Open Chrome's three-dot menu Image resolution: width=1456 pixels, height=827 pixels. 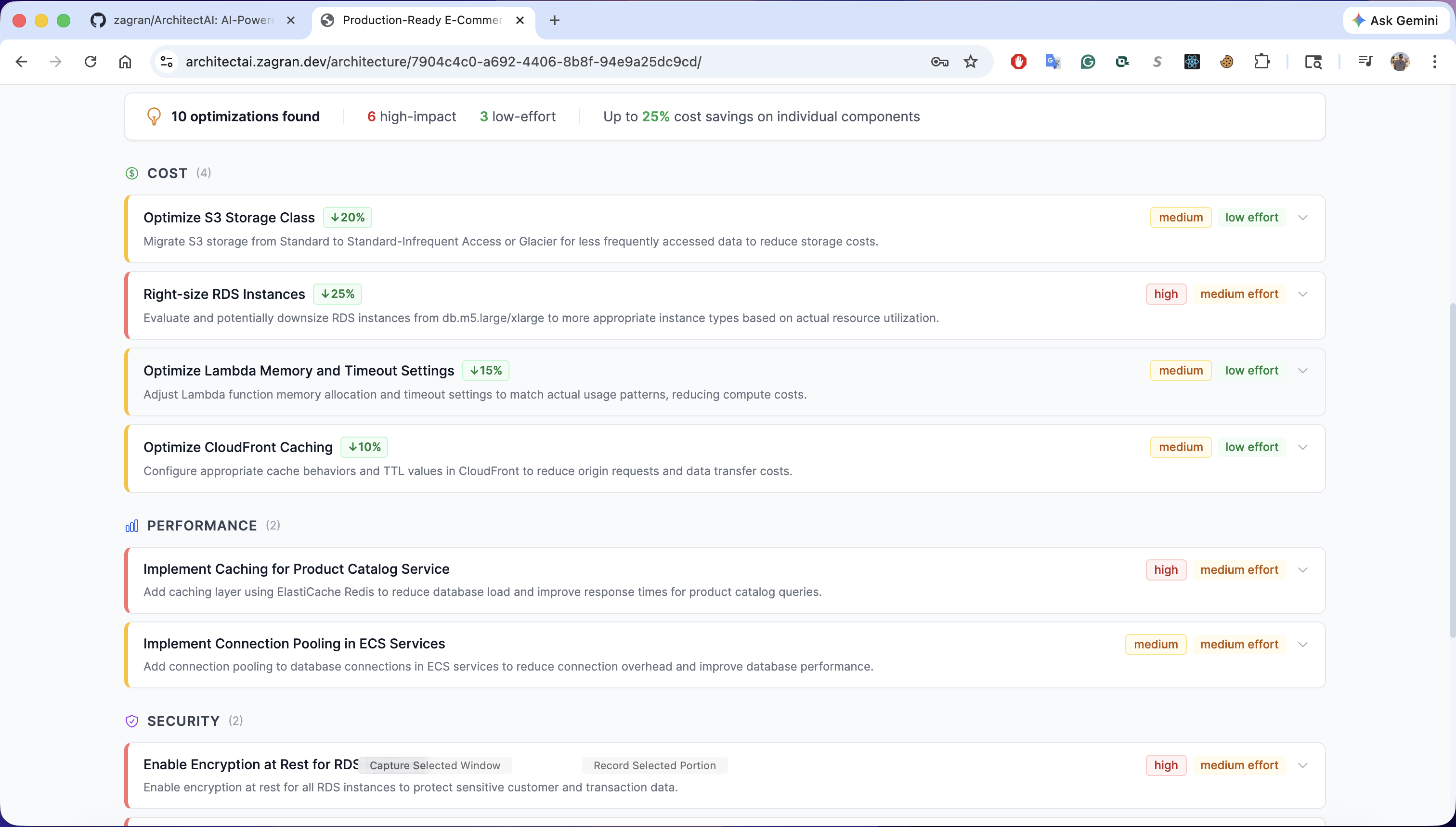point(1434,61)
